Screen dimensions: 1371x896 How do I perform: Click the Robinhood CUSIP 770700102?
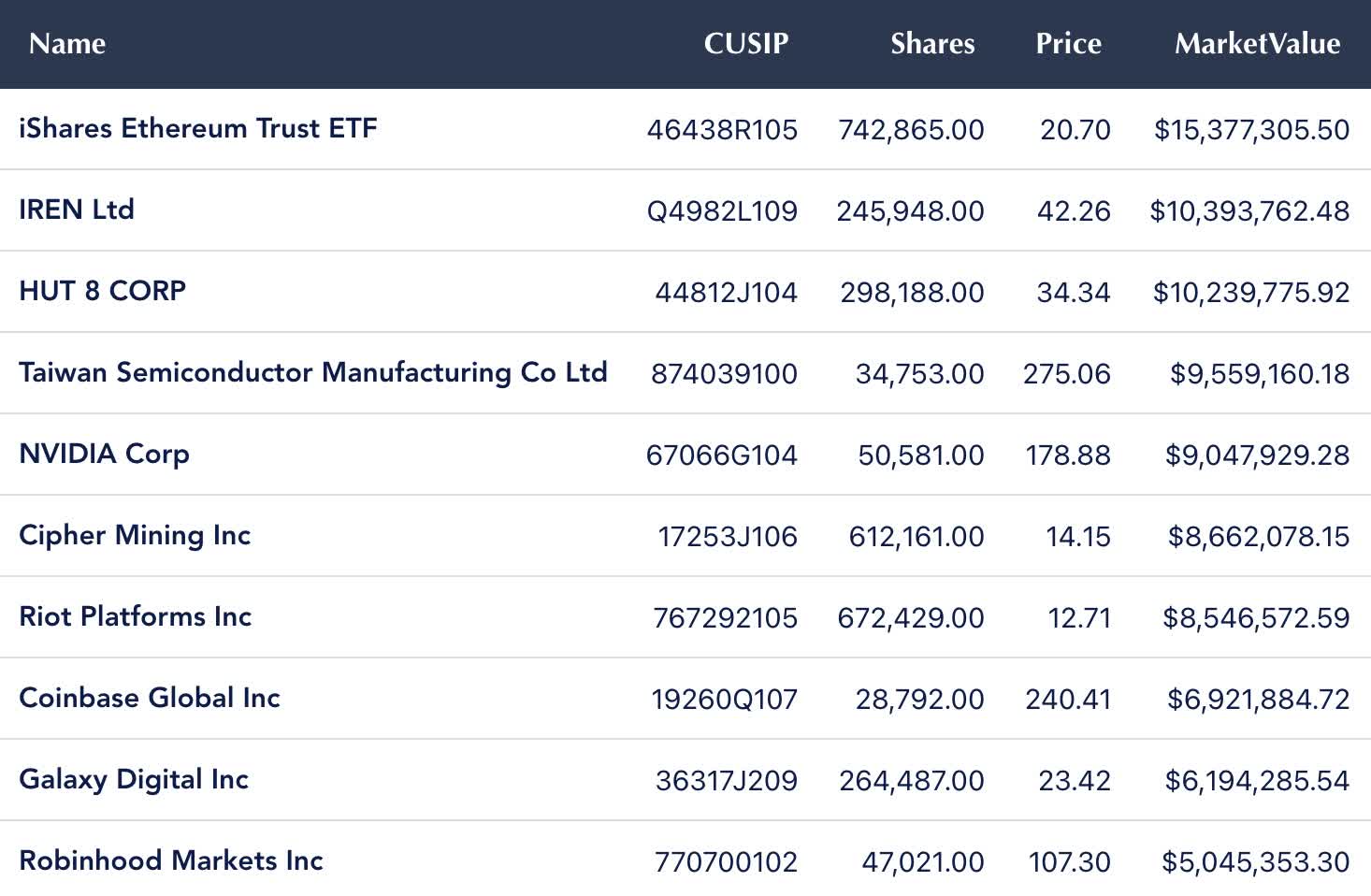[726, 862]
